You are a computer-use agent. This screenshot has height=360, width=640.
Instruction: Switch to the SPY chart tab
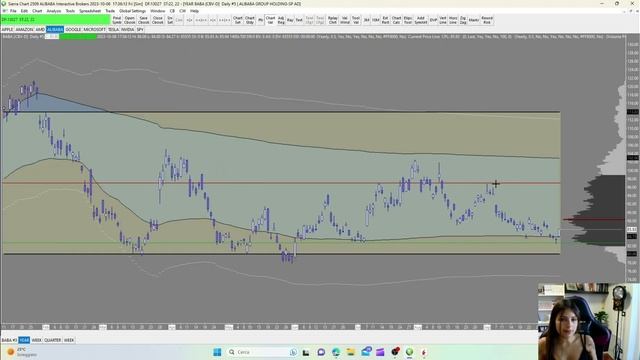point(140,29)
